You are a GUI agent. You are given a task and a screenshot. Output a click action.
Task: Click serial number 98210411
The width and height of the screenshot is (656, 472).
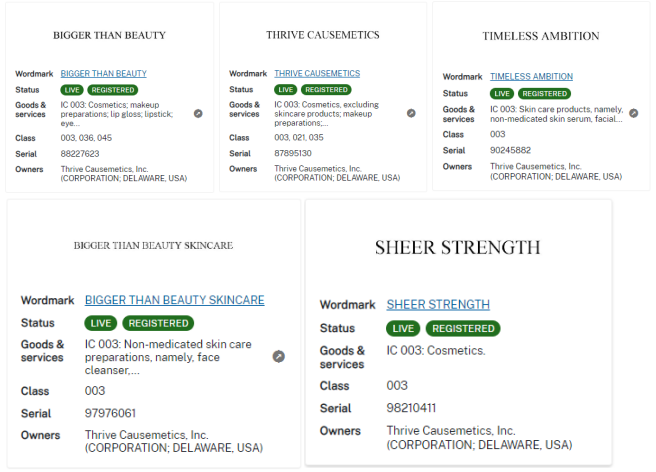click(x=413, y=408)
